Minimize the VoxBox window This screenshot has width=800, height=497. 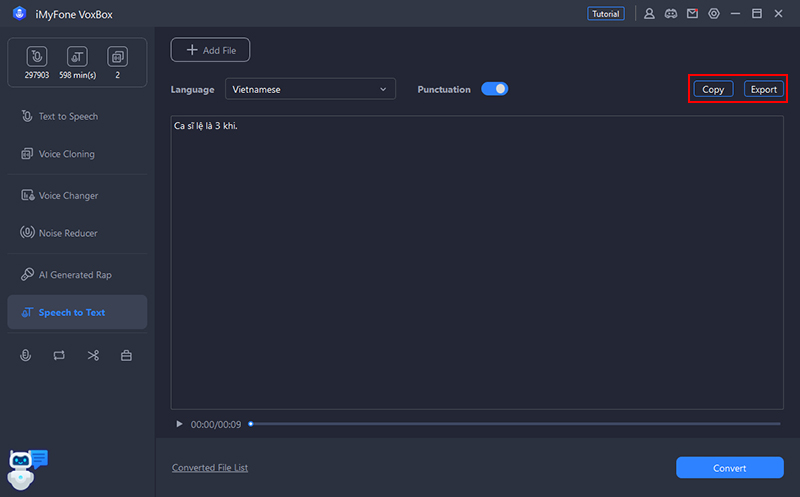click(735, 14)
